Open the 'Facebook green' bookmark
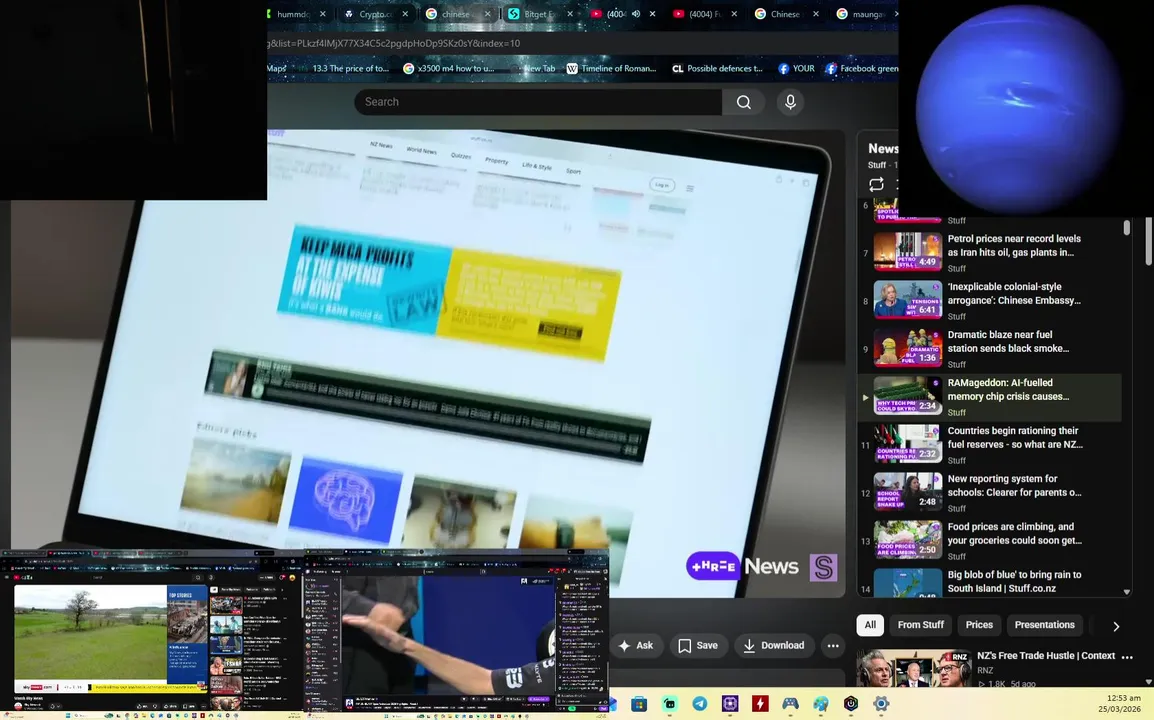The image size is (1154, 720). [861, 68]
